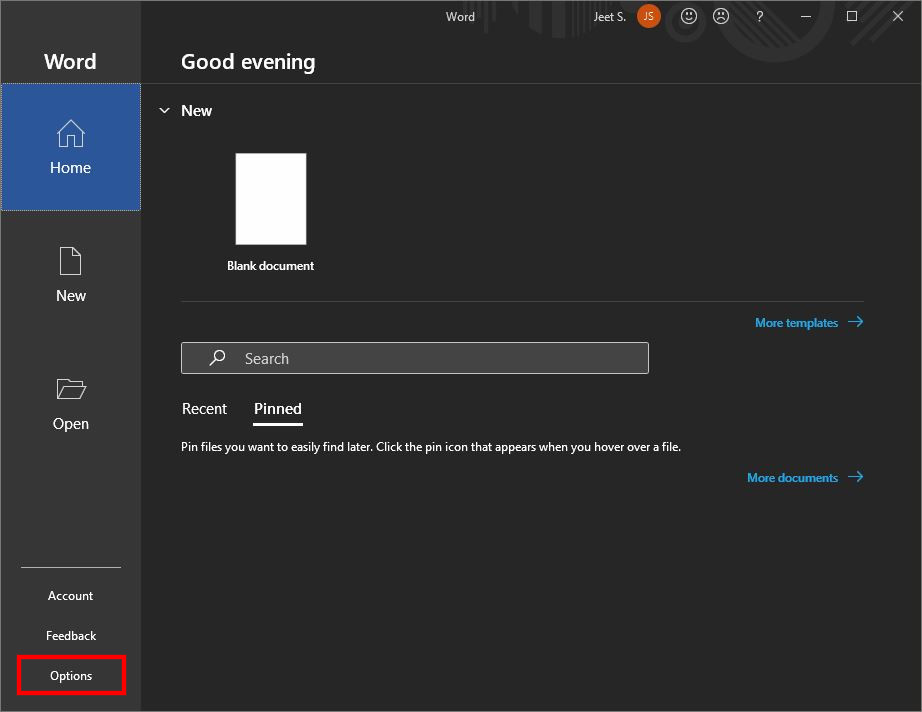
Task: Click the search magnifier icon
Action: pyautogui.click(x=217, y=358)
